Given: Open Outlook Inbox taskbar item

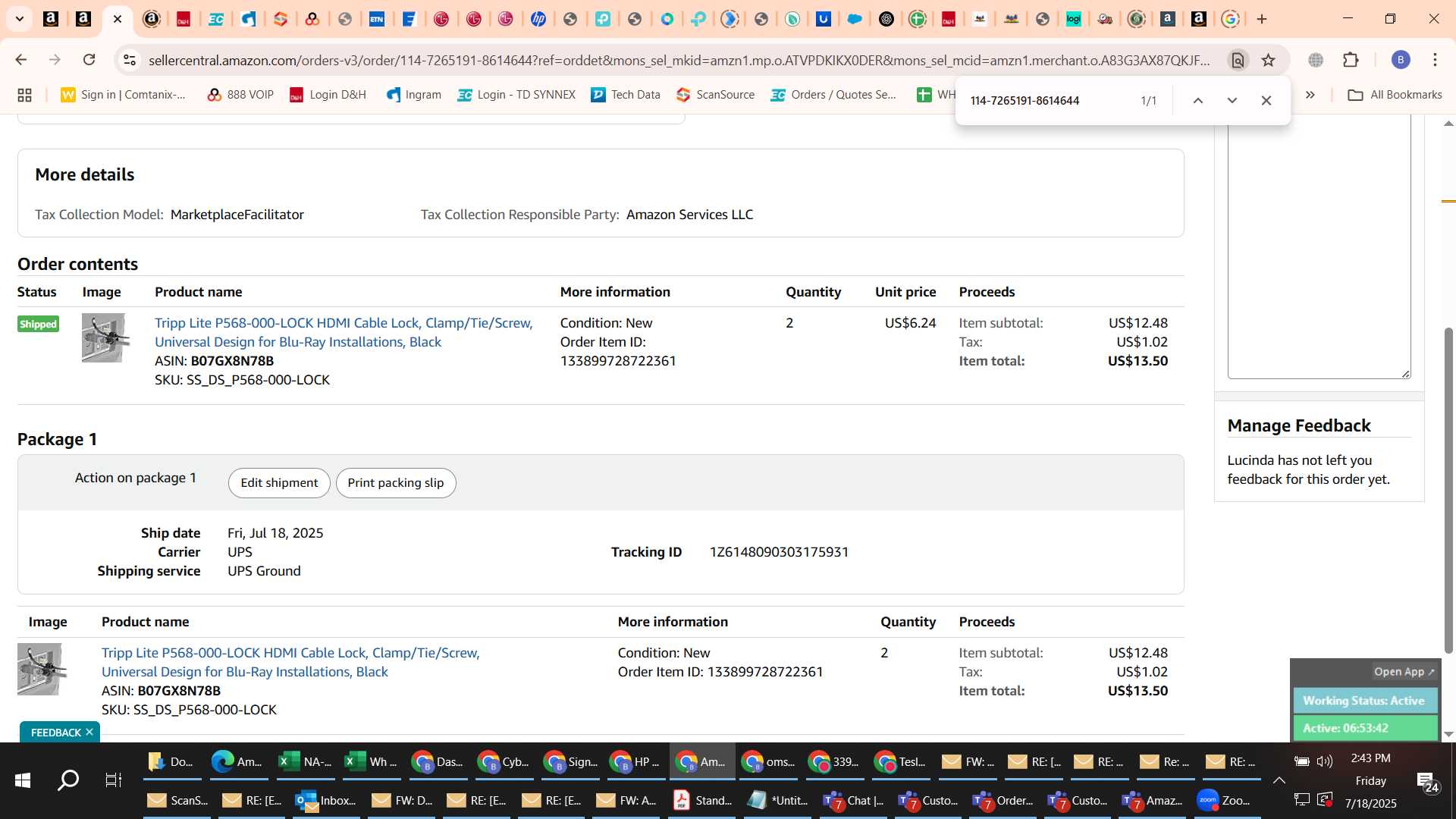Looking at the screenshot, I should click(326, 800).
